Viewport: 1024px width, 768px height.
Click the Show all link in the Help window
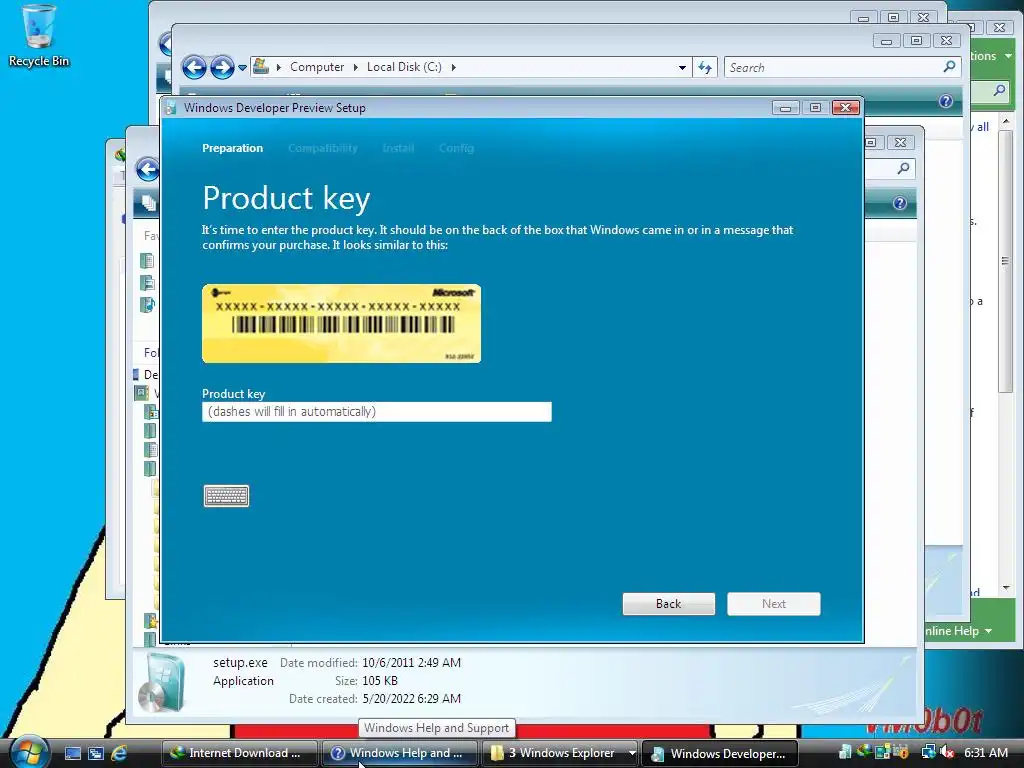coord(980,127)
